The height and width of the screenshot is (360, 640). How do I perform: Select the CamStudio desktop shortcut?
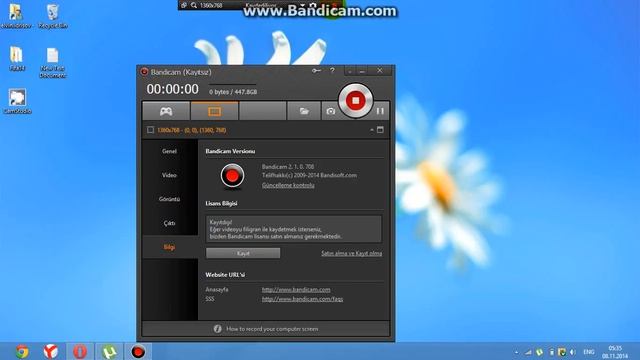point(17,101)
